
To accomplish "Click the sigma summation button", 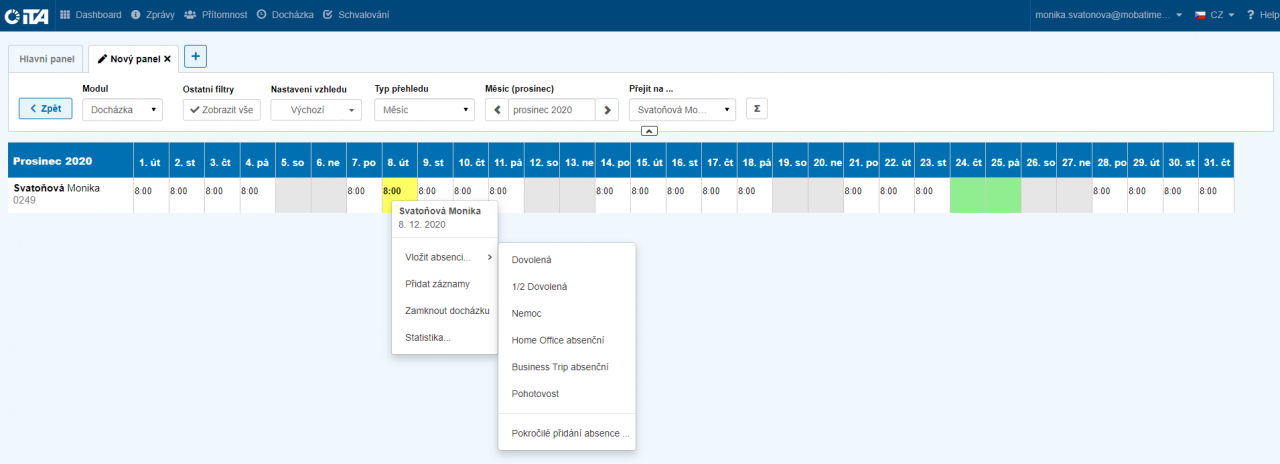I will (x=756, y=109).
